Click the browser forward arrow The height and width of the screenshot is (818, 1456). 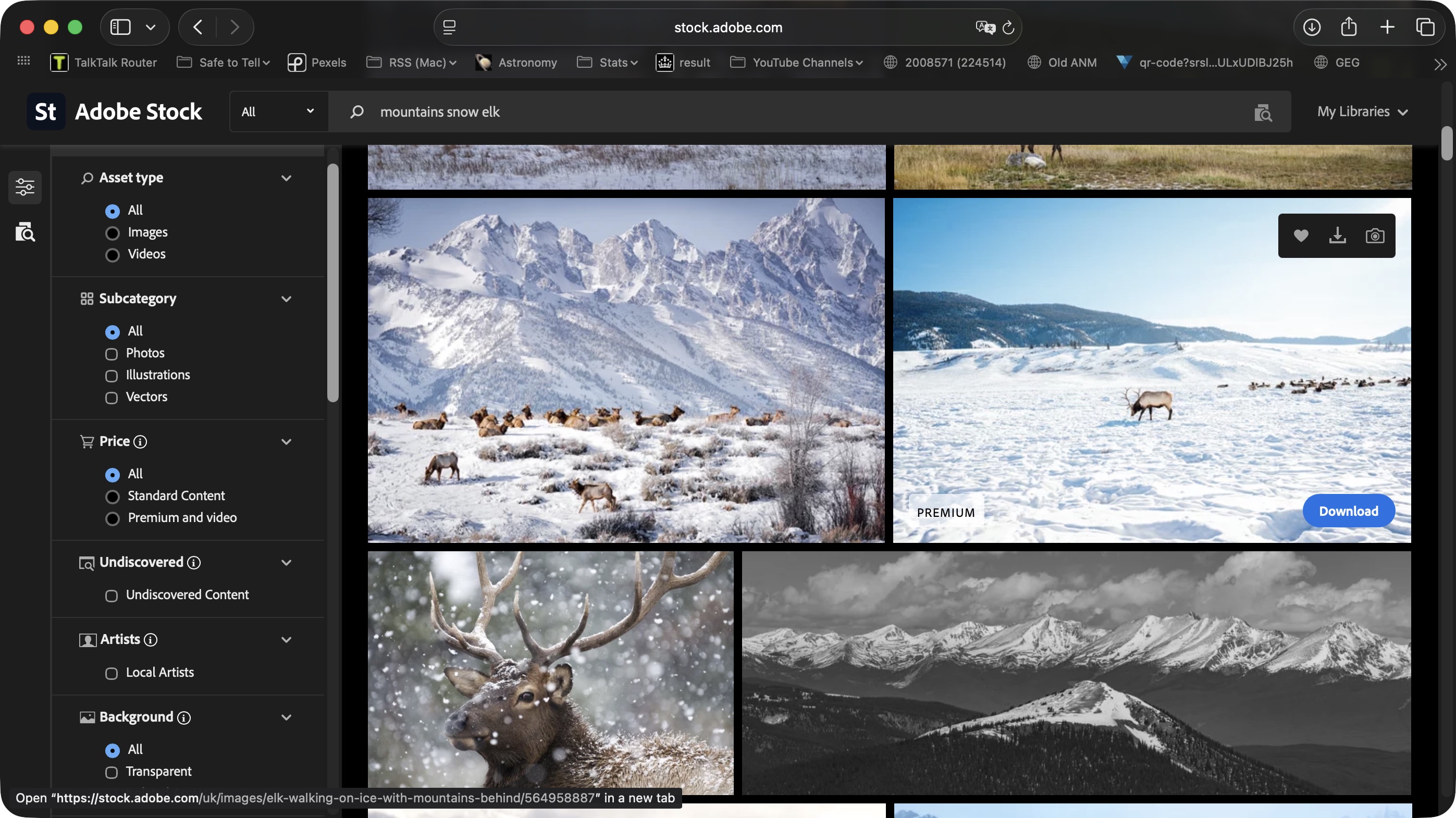pyautogui.click(x=235, y=27)
